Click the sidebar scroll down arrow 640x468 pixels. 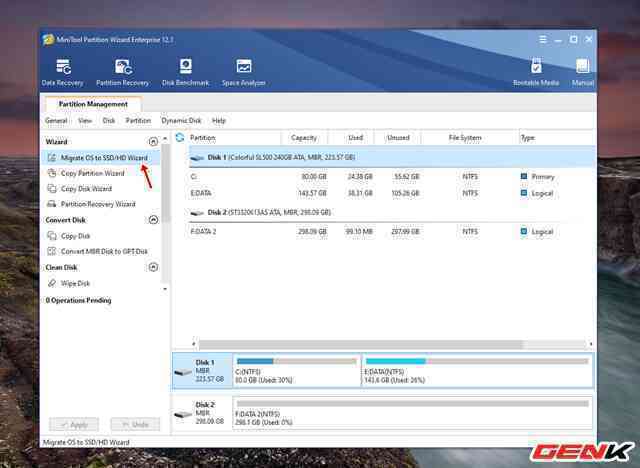[165, 289]
